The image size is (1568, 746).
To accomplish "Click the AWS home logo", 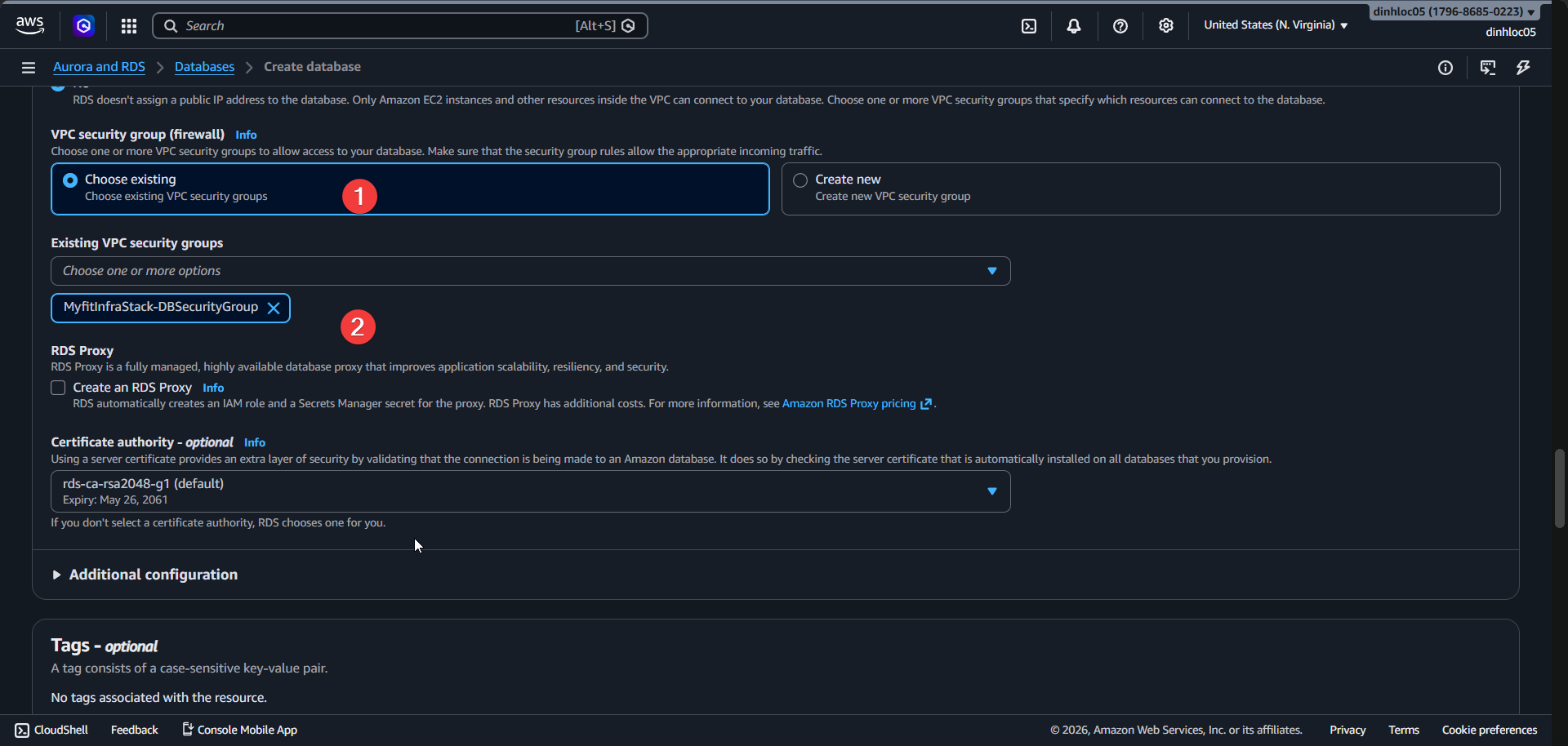I will pos(29,24).
